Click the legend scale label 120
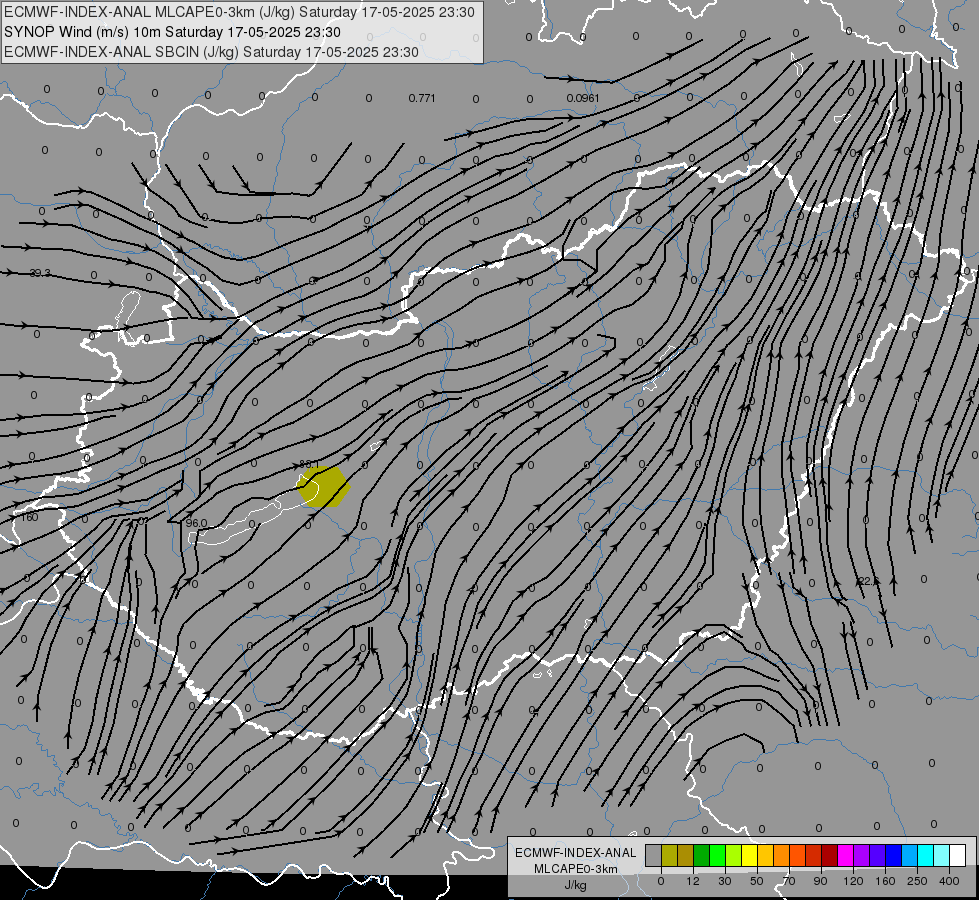The image size is (979, 900). point(853,881)
